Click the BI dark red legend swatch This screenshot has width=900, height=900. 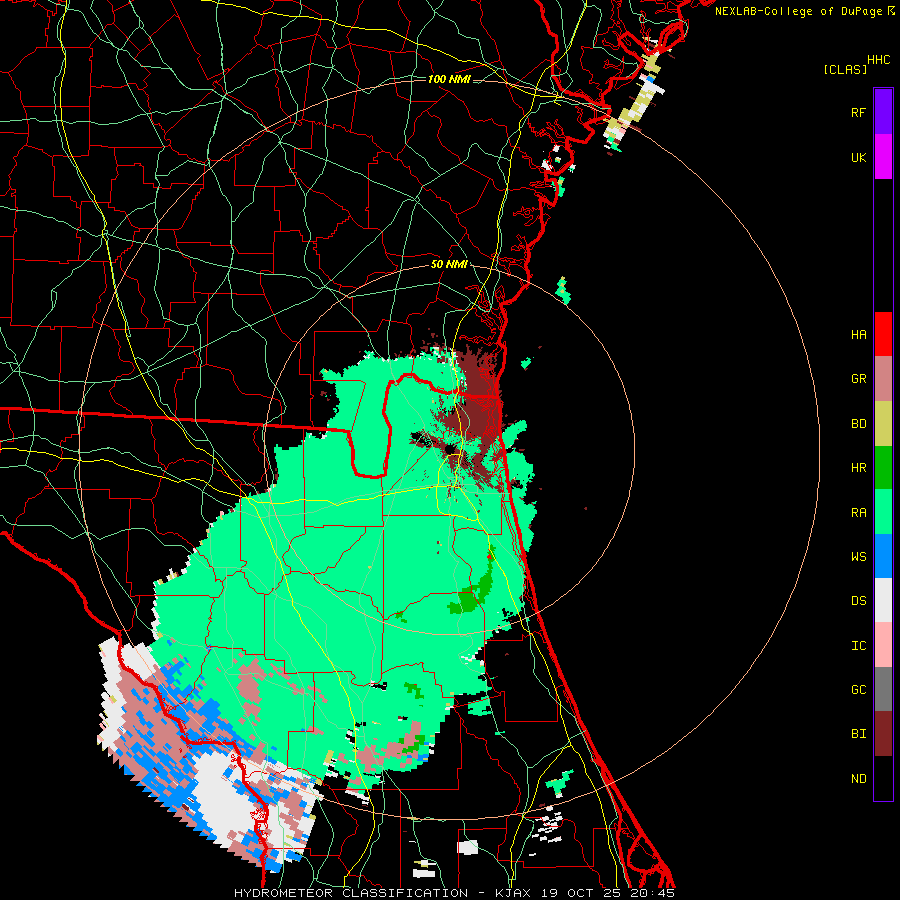point(883,734)
